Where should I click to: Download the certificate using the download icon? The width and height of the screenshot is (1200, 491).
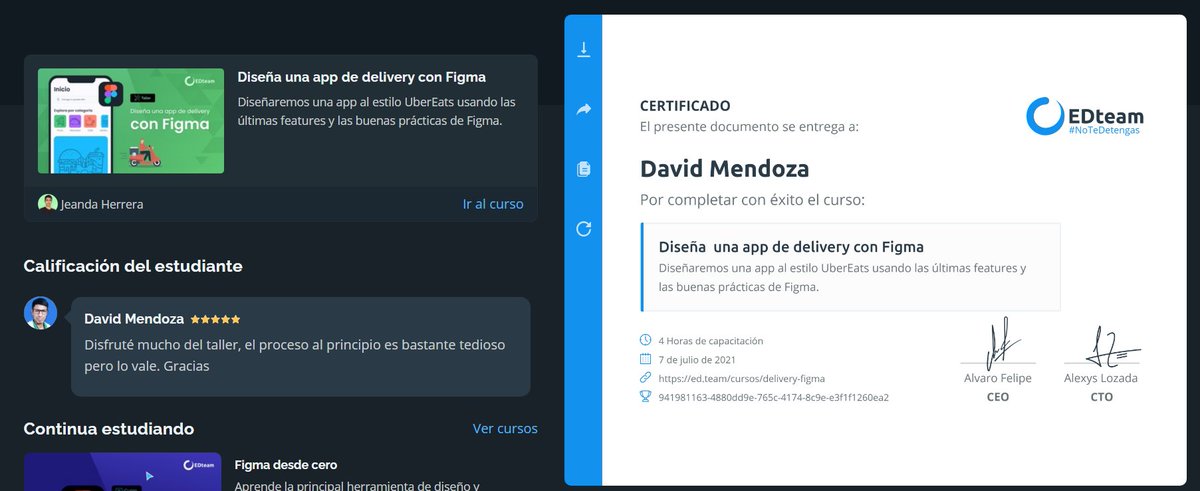584,50
